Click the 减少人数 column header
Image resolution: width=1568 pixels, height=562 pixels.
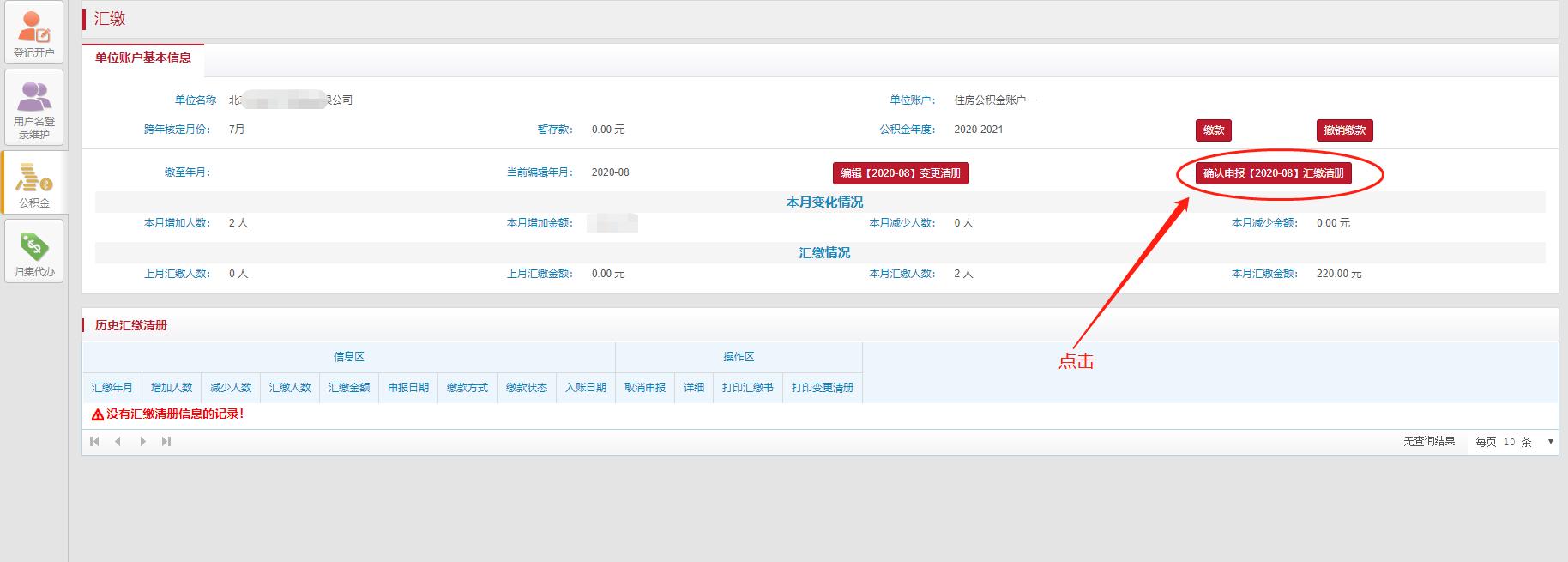[231, 388]
